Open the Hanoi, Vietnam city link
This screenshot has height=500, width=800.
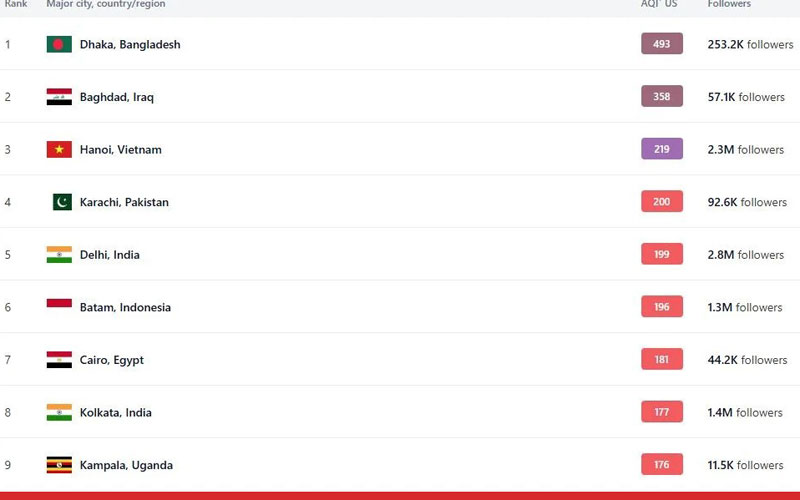[x=120, y=150]
